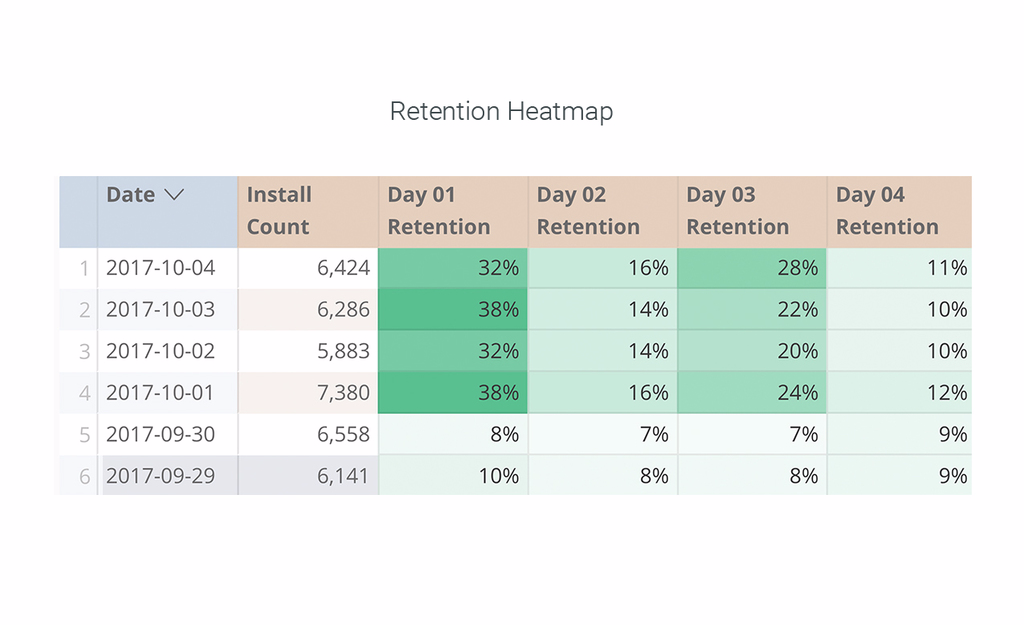
Task: Click the Retention Heatmap title
Action: 501,111
